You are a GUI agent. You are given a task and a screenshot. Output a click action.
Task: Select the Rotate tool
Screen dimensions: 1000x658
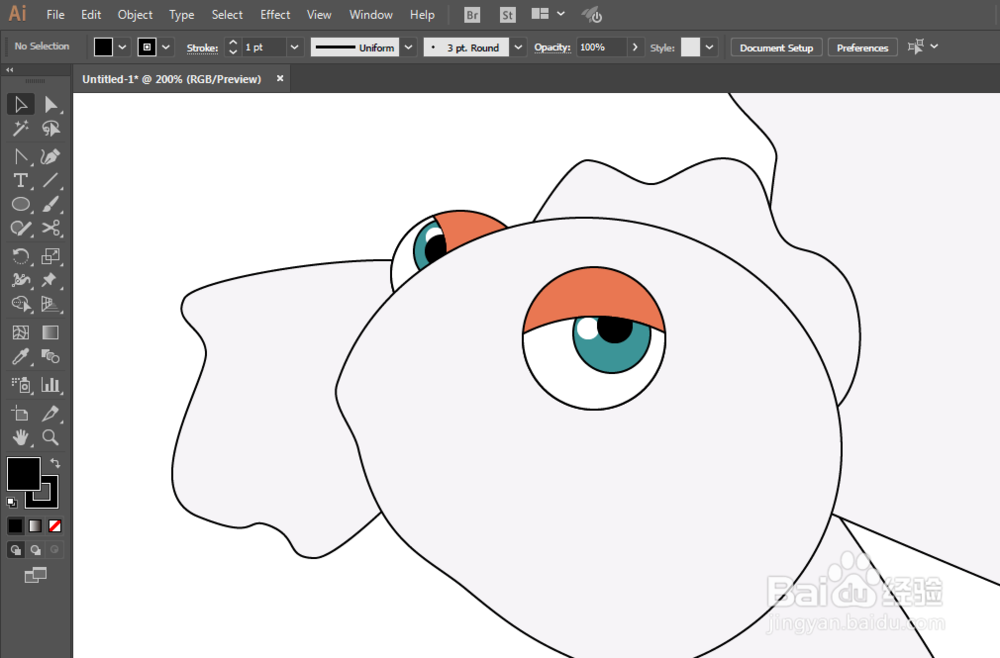[x=20, y=256]
